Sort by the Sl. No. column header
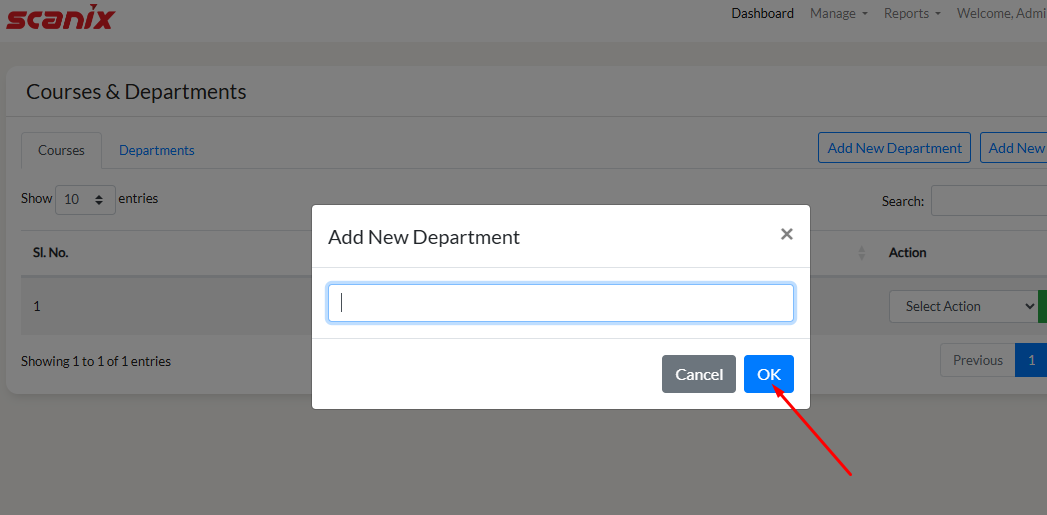The width and height of the screenshot is (1047, 515). click(51, 253)
